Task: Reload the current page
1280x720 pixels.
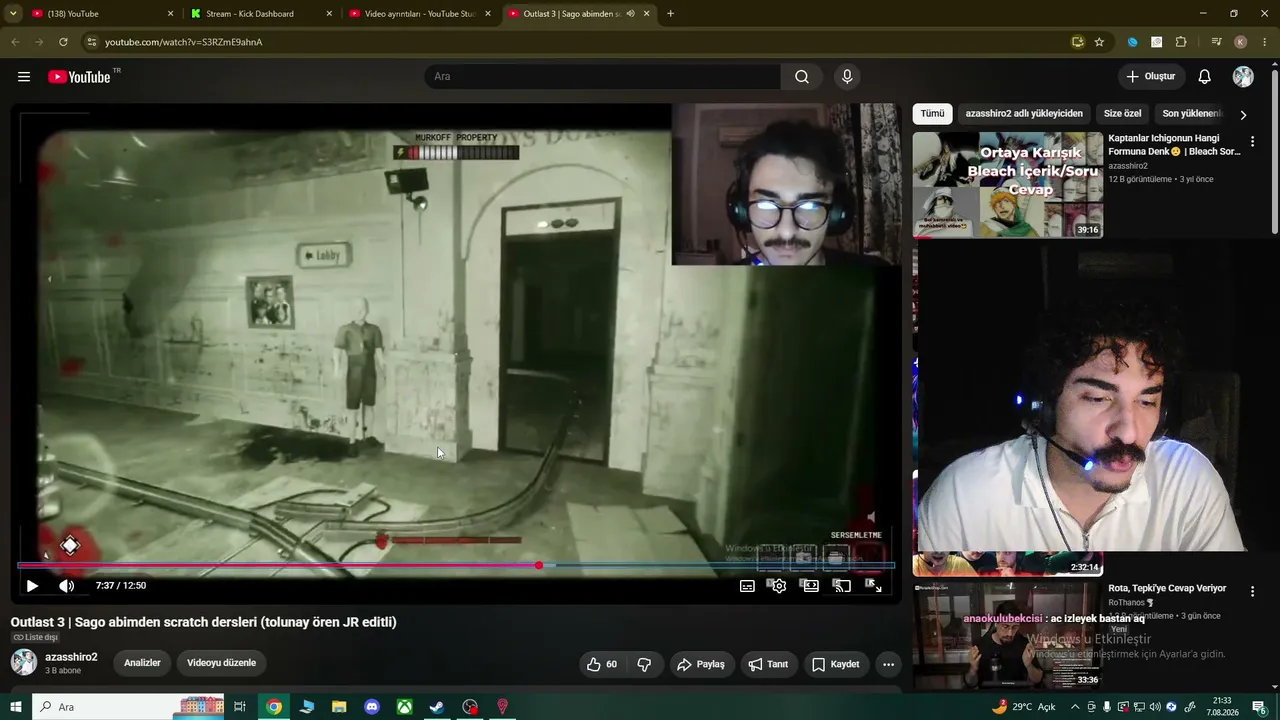Action: point(63,42)
